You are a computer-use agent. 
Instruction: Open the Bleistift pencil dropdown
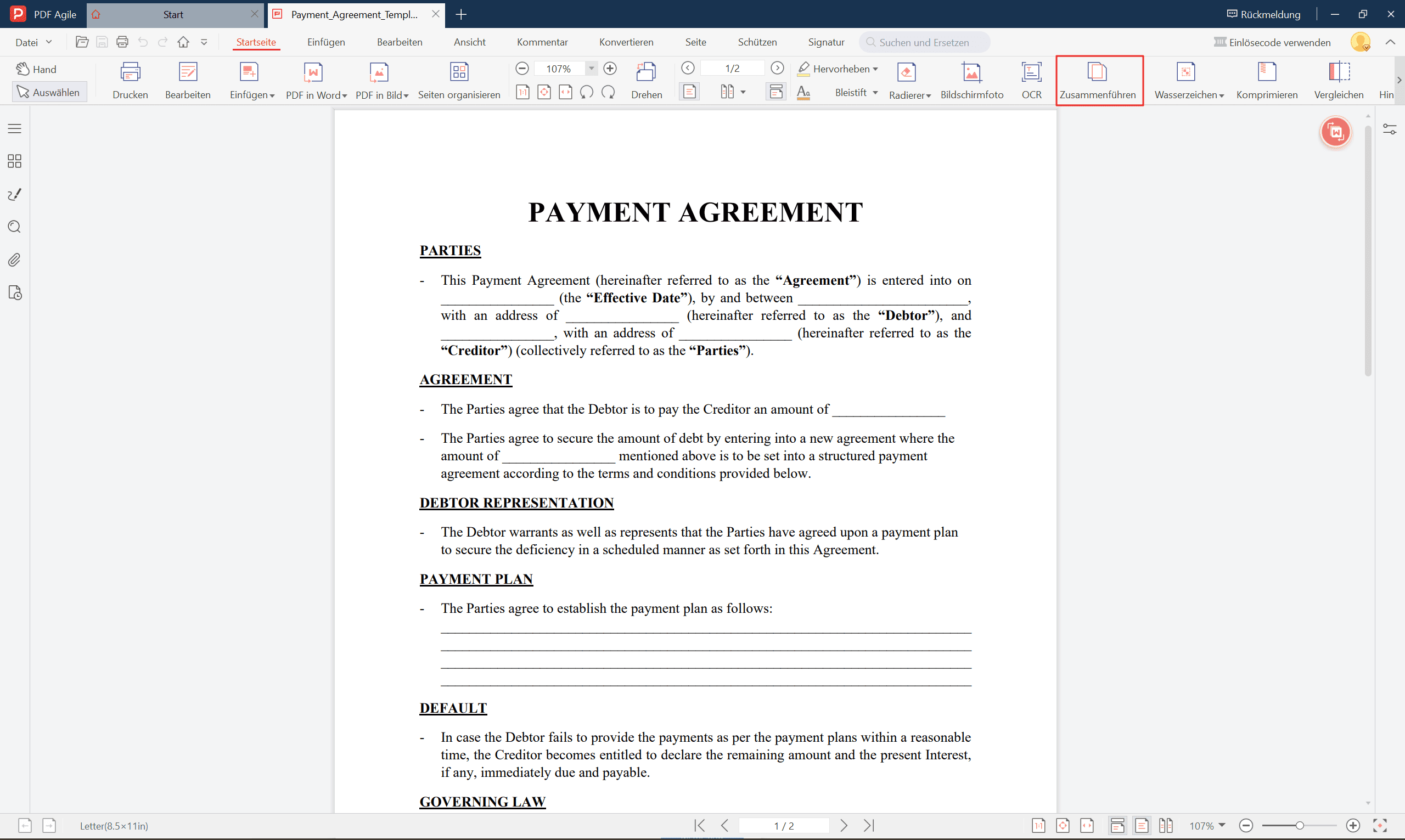pyautogui.click(x=875, y=92)
